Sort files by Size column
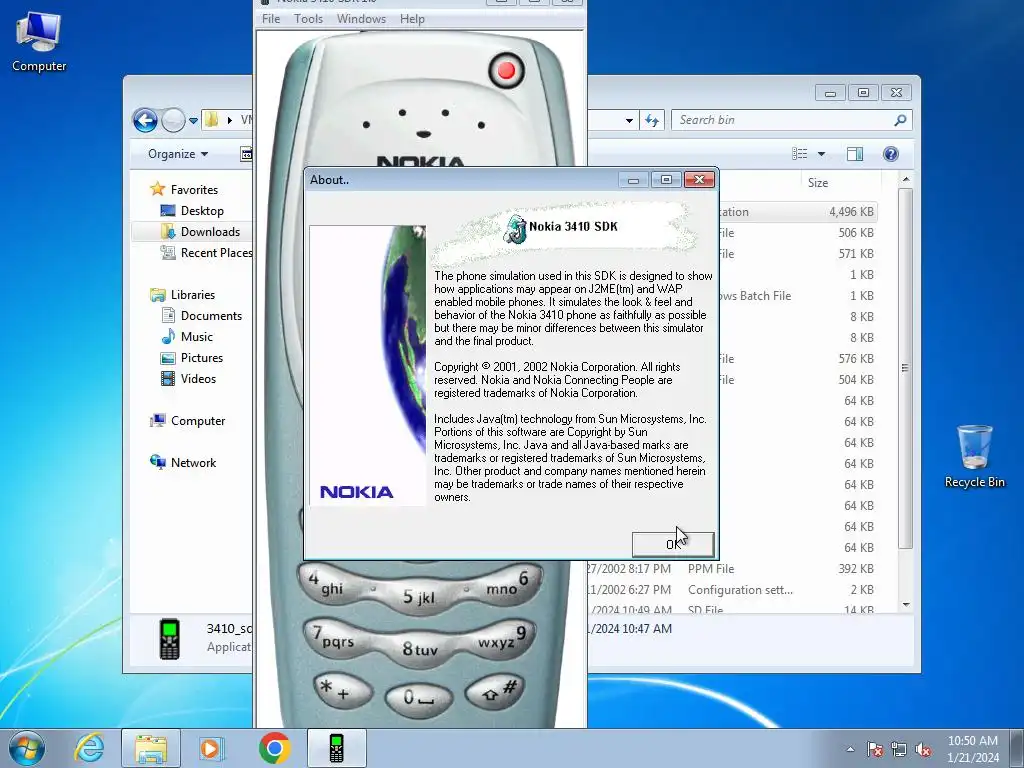 click(818, 183)
